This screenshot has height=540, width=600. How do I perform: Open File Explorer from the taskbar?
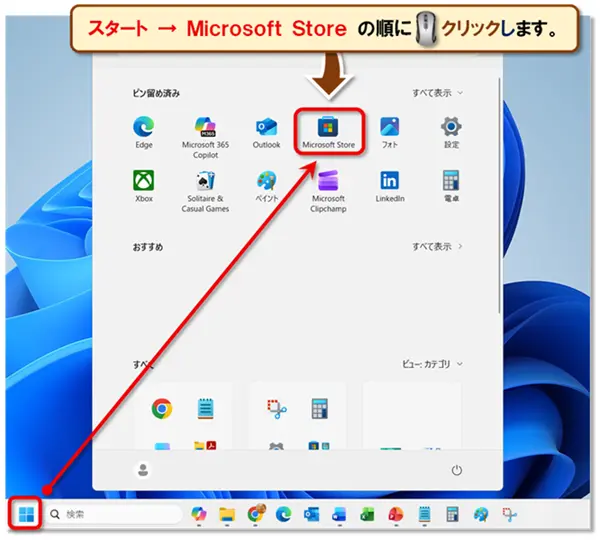tap(227, 514)
